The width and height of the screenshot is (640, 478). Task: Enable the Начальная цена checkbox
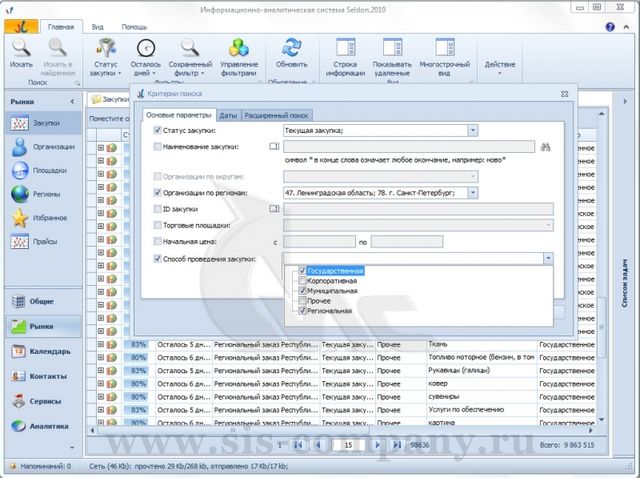point(158,241)
